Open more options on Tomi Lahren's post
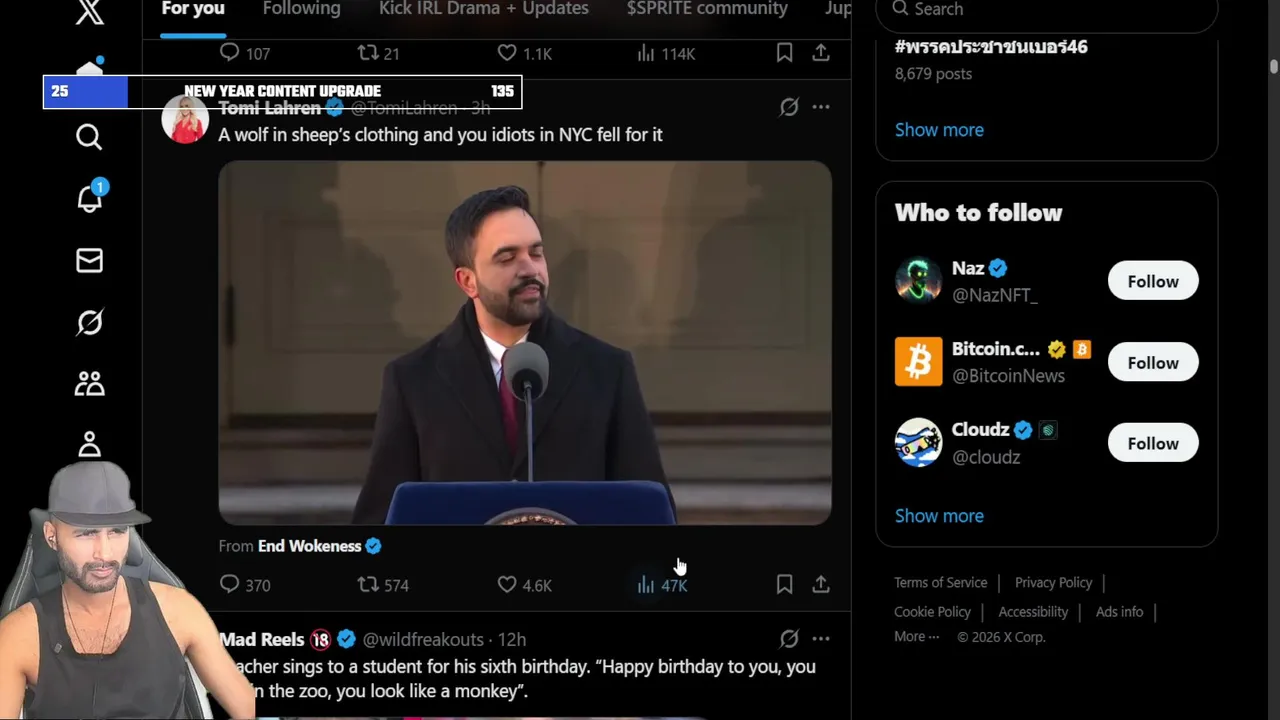The height and width of the screenshot is (720, 1280). tap(820, 107)
